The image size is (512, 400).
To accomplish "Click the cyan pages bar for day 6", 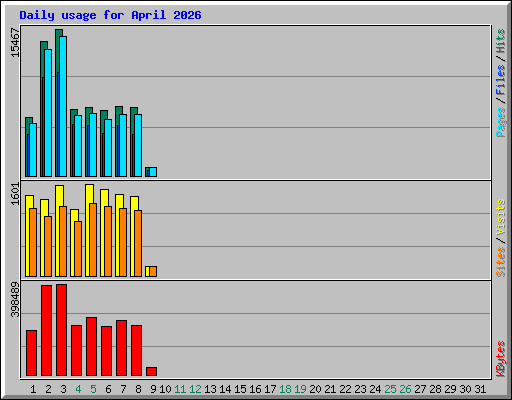I will click(x=108, y=148).
